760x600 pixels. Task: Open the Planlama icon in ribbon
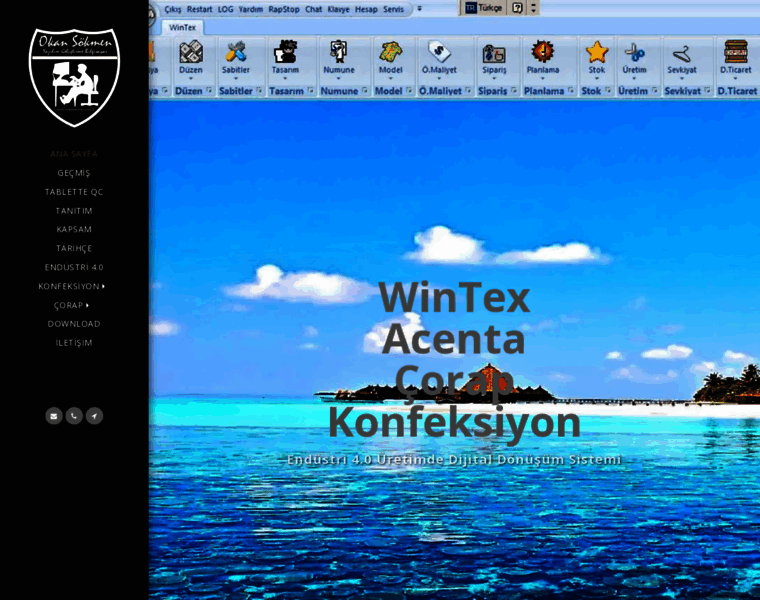[x=543, y=53]
